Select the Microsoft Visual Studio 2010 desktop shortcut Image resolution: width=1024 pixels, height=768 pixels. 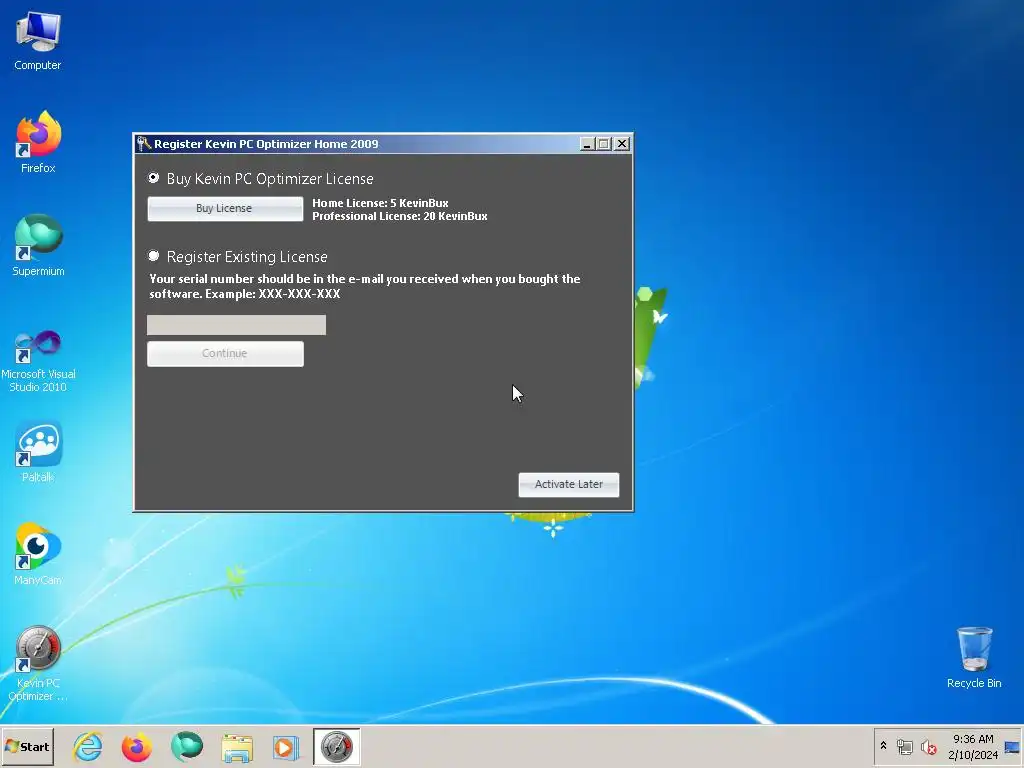click(x=38, y=360)
